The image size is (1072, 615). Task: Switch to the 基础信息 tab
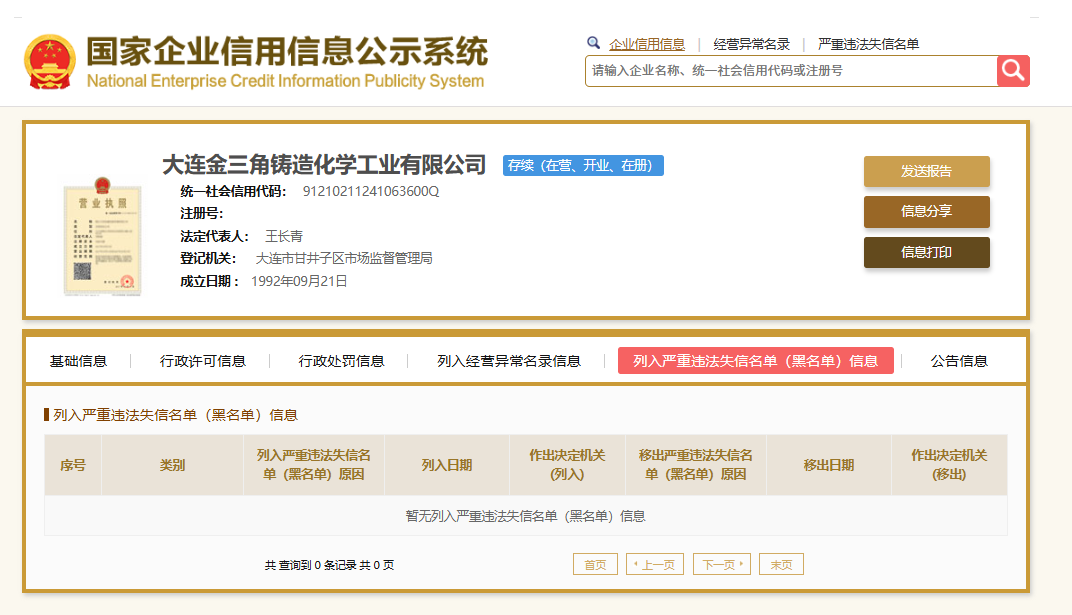(78, 361)
